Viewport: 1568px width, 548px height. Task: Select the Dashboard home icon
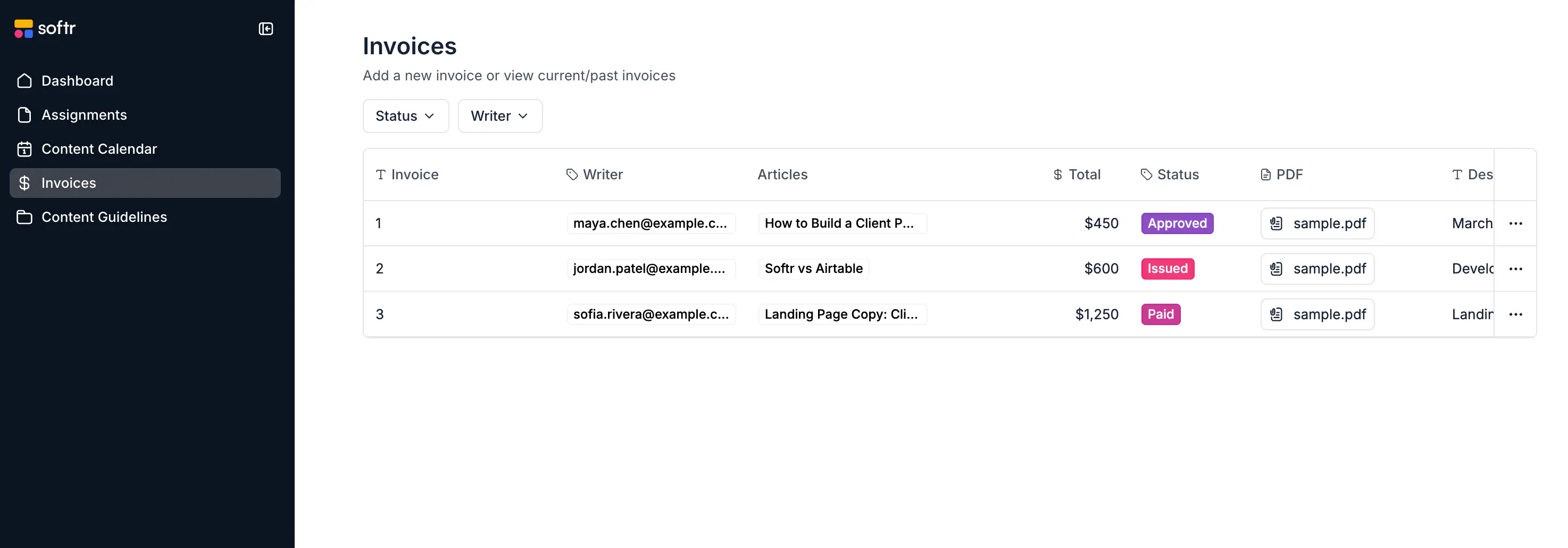coord(24,80)
